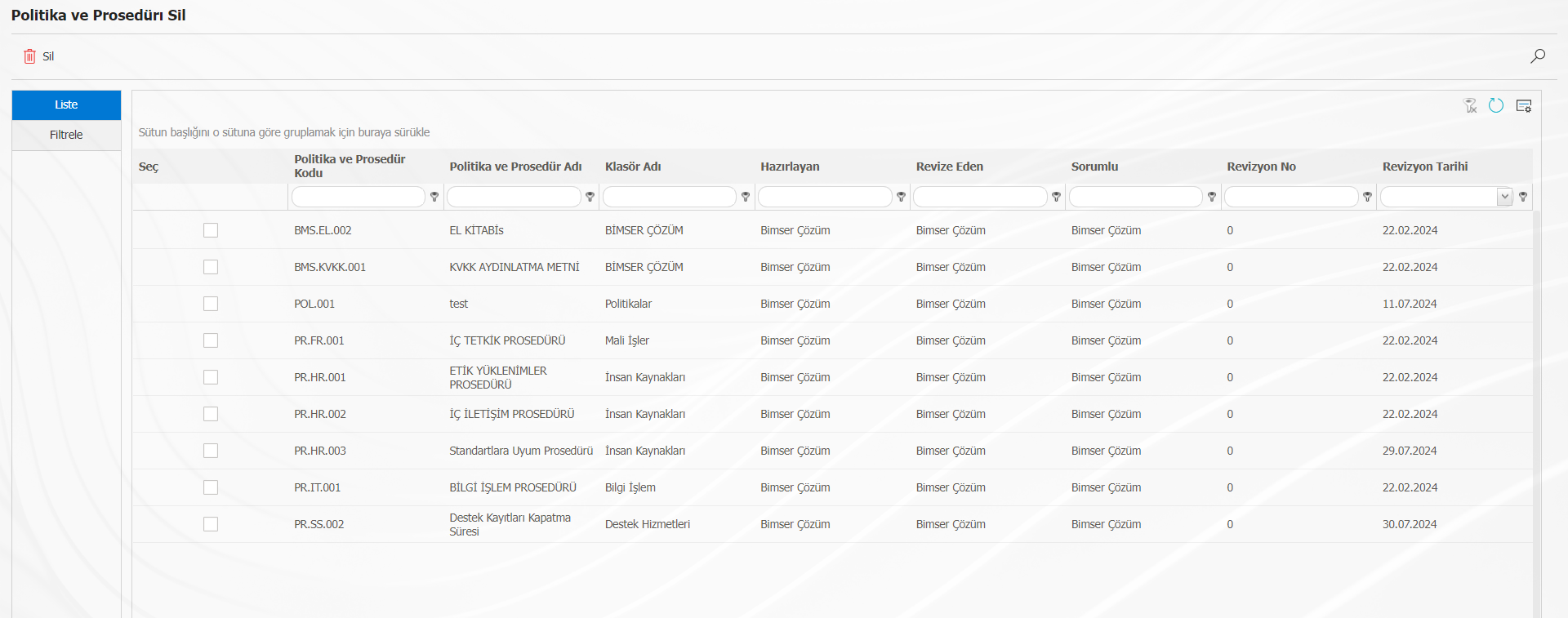Image resolution: width=1568 pixels, height=618 pixels.
Task: Sort by Revizyon Tarihi column header
Action: coord(1425,166)
